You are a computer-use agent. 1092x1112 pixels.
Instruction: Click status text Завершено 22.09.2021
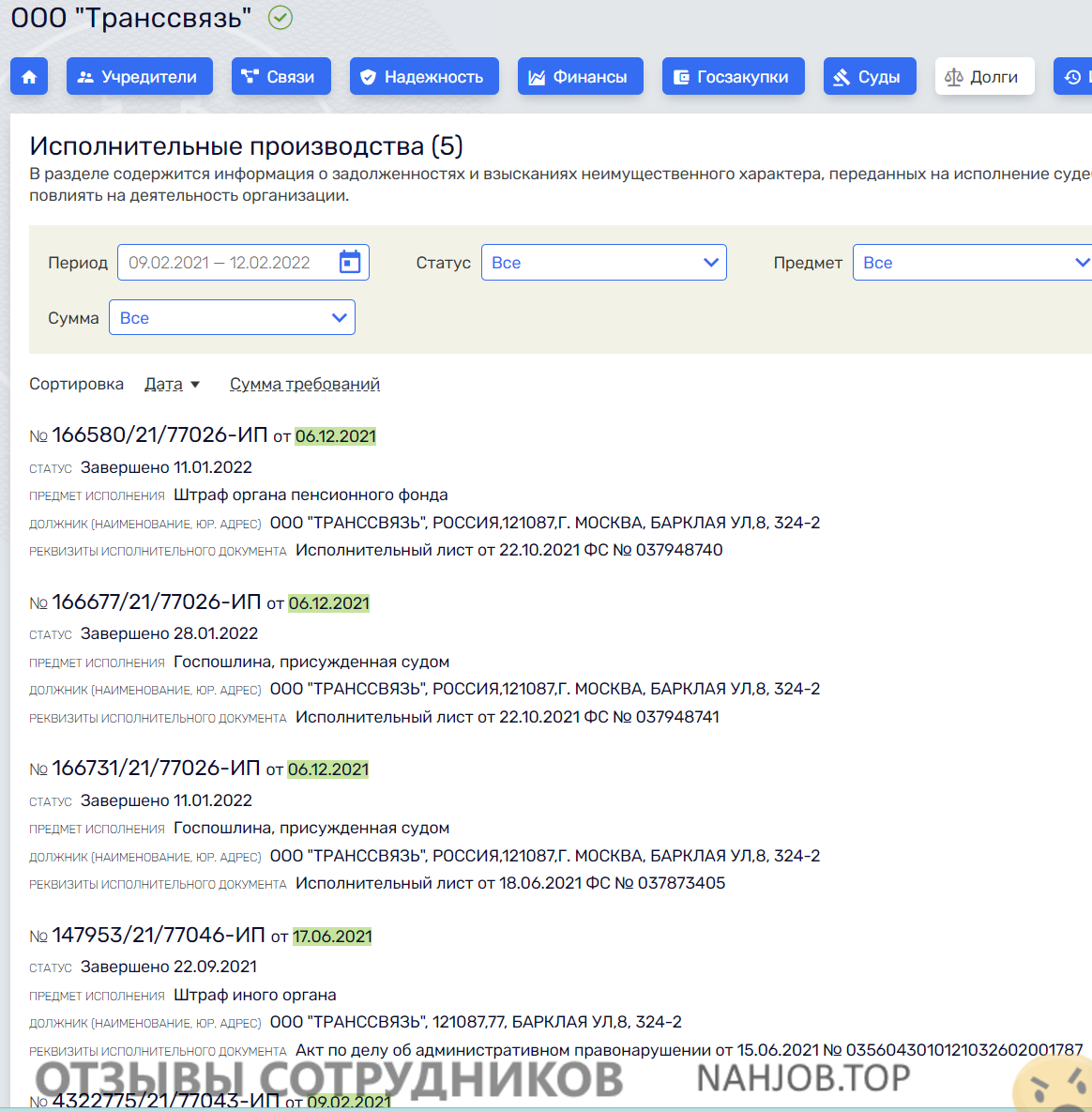click(x=169, y=967)
